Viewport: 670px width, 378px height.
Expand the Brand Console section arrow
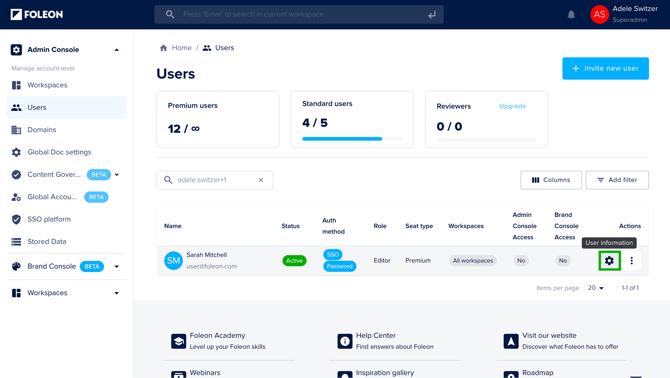(117, 267)
